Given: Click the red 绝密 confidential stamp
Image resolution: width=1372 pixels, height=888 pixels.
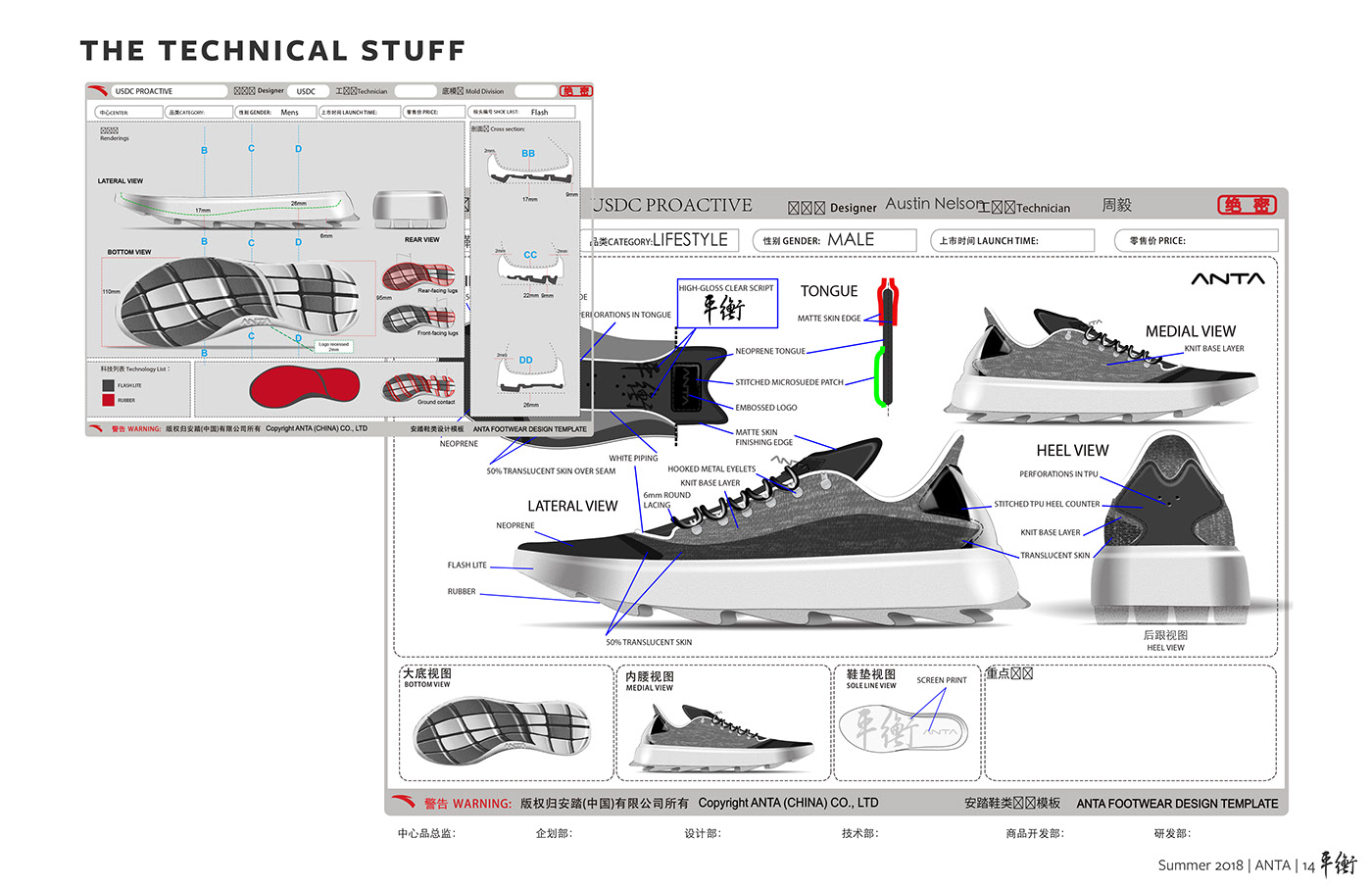Looking at the screenshot, I should pos(1247,205).
